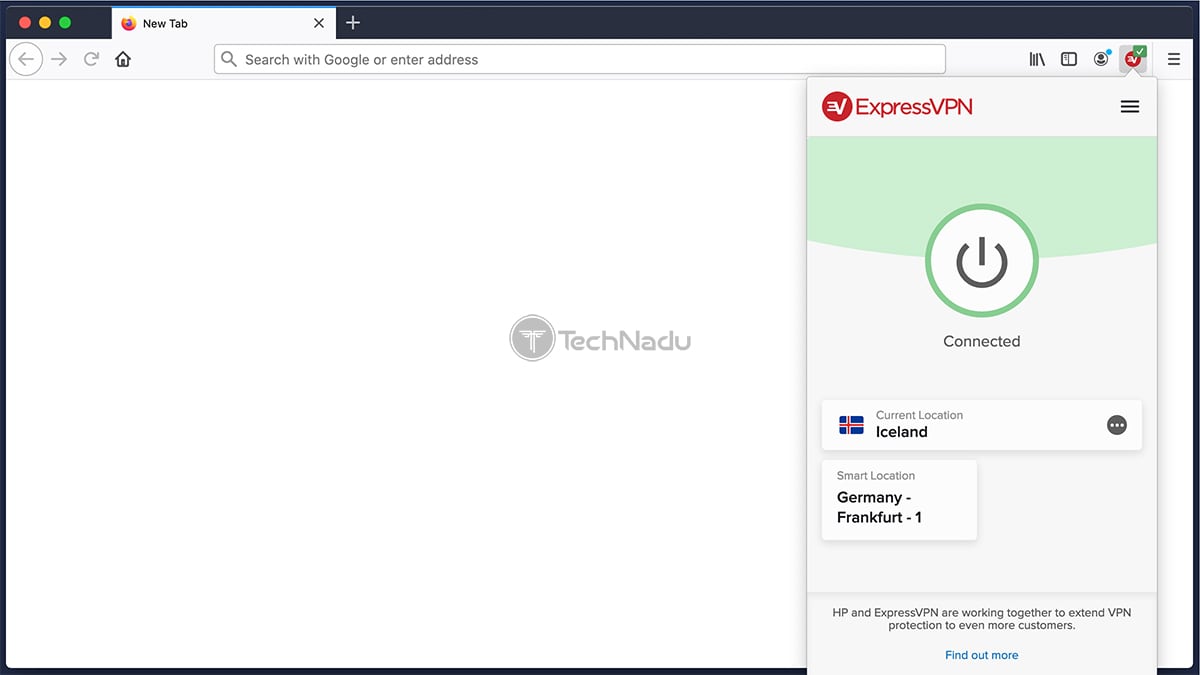This screenshot has width=1200, height=675.
Task: Click the address bar search field
Action: (580, 59)
